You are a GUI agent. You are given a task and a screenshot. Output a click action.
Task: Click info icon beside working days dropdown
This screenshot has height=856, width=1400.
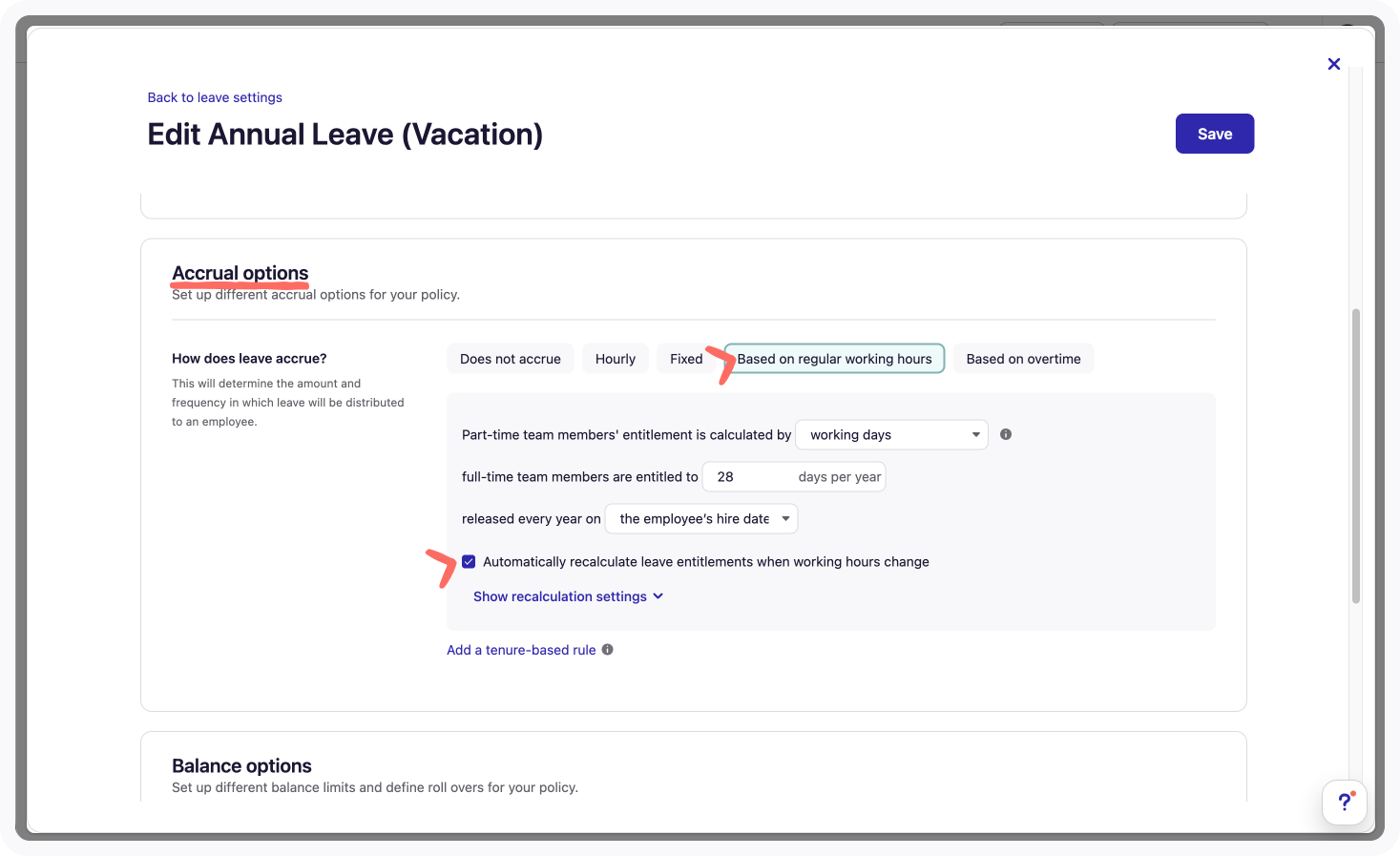coord(1006,434)
